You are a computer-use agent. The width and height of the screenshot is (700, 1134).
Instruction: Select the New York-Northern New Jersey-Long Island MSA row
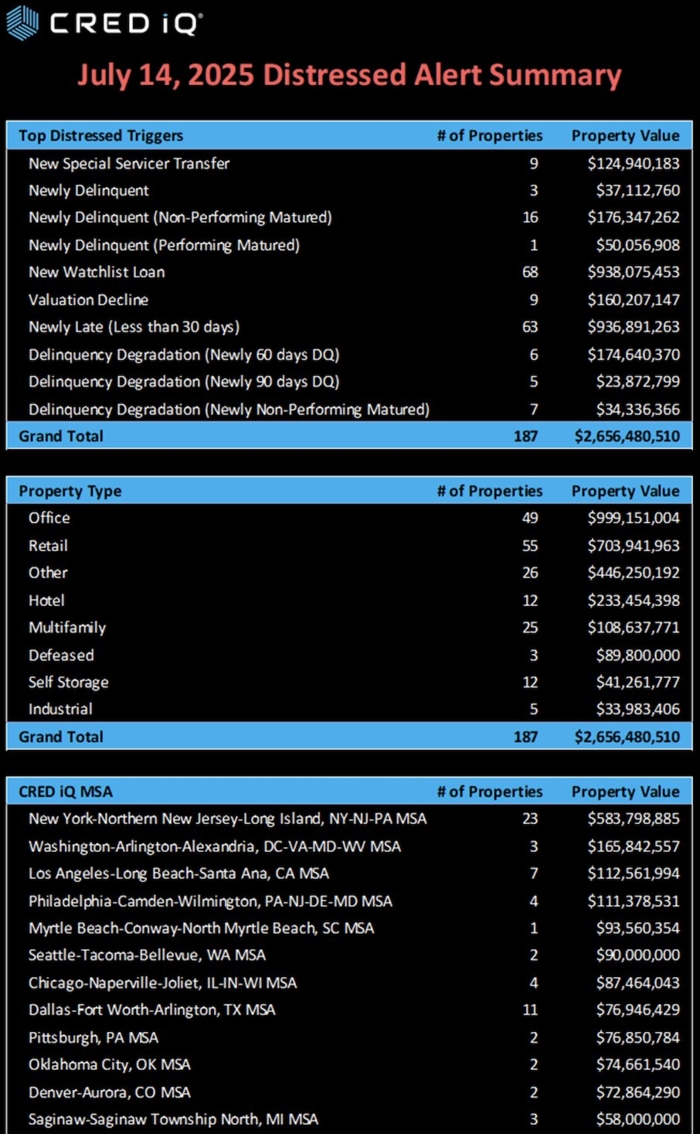coord(227,819)
